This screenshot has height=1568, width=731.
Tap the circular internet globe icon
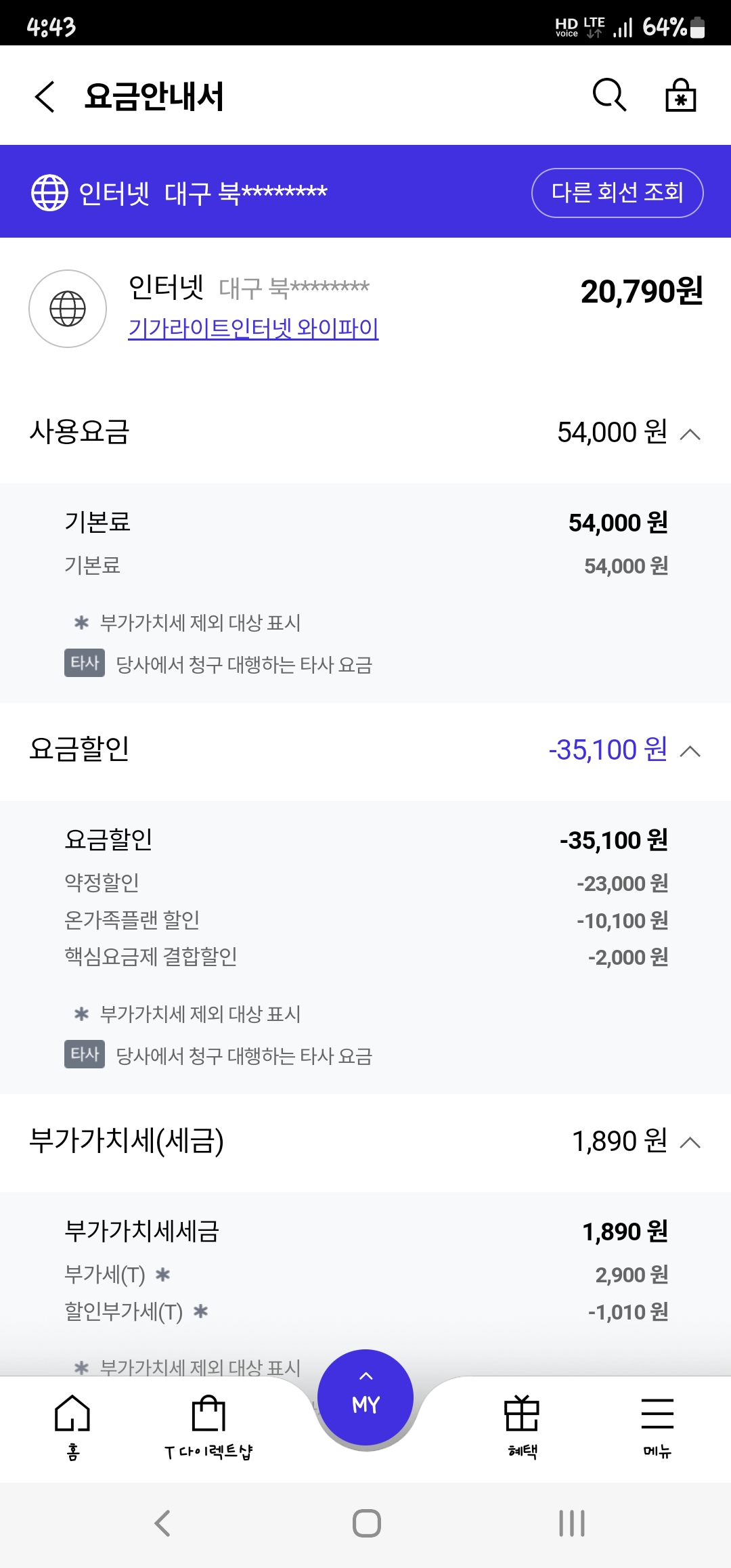click(x=68, y=309)
